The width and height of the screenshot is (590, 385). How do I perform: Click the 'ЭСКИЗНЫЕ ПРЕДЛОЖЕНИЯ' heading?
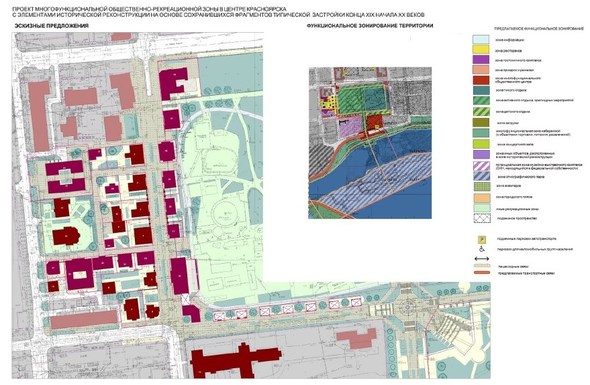pos(52,26)
